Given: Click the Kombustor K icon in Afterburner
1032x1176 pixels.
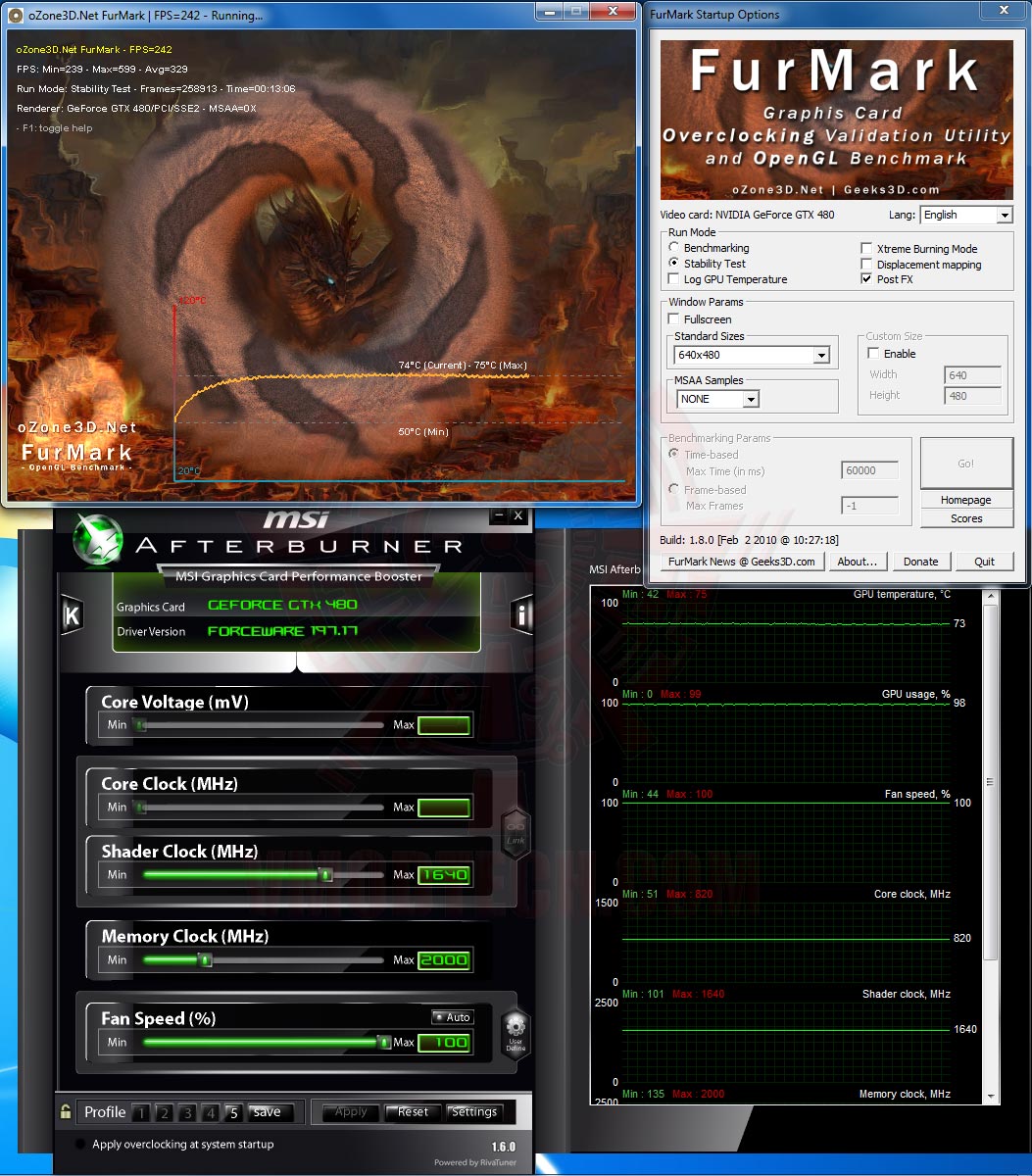Looking at the screenshot, I should click(x=72, y=615).
